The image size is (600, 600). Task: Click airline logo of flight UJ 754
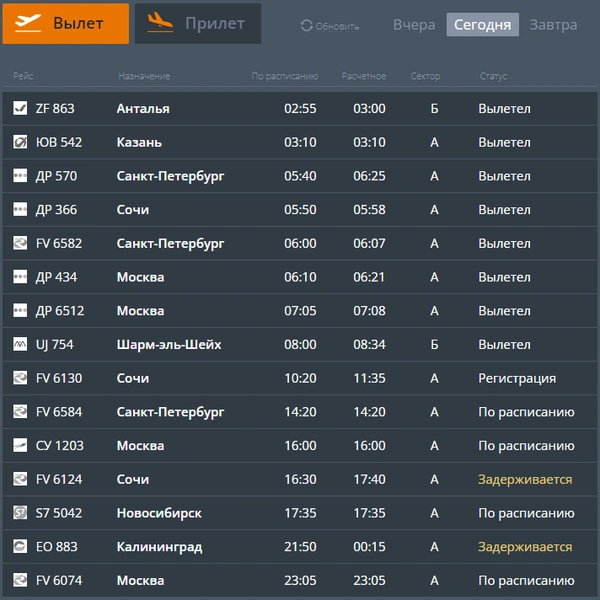pos(20,344)
